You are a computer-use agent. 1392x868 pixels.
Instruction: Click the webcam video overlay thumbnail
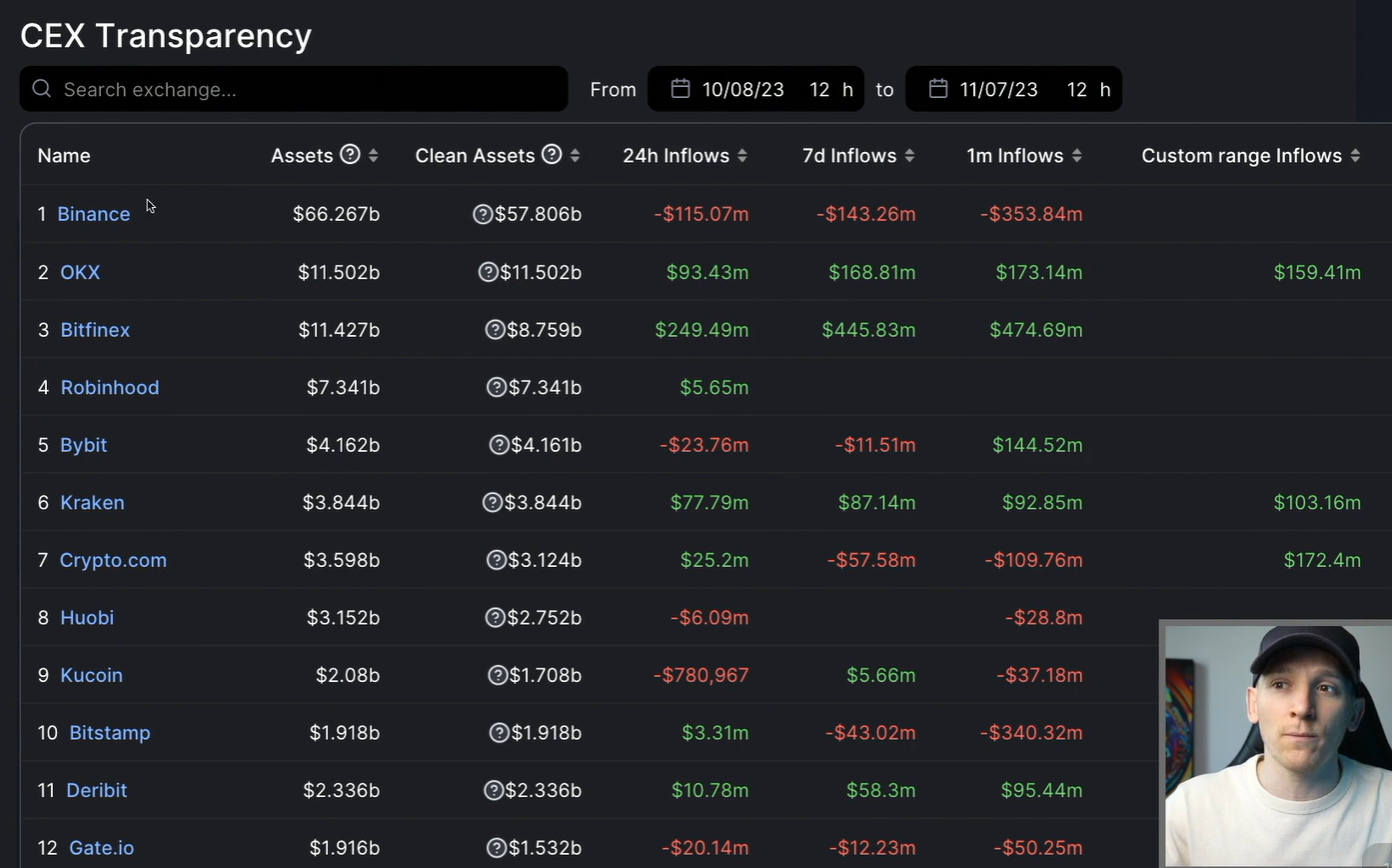point(1276,744)
